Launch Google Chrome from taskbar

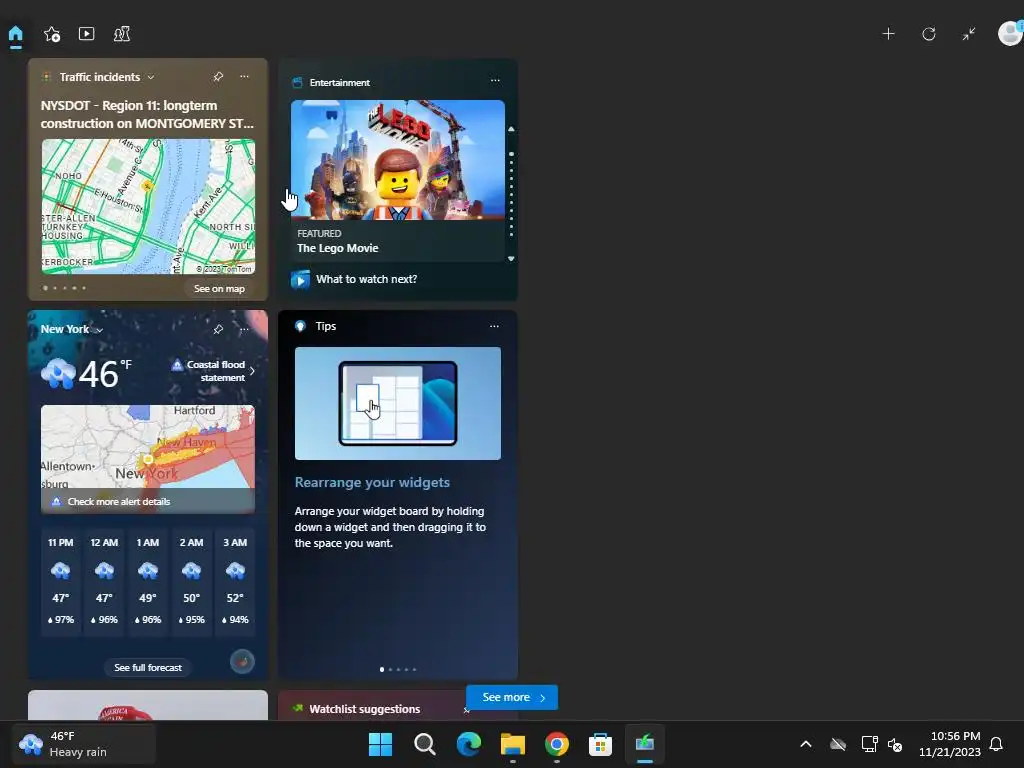(x=556, y=744)
